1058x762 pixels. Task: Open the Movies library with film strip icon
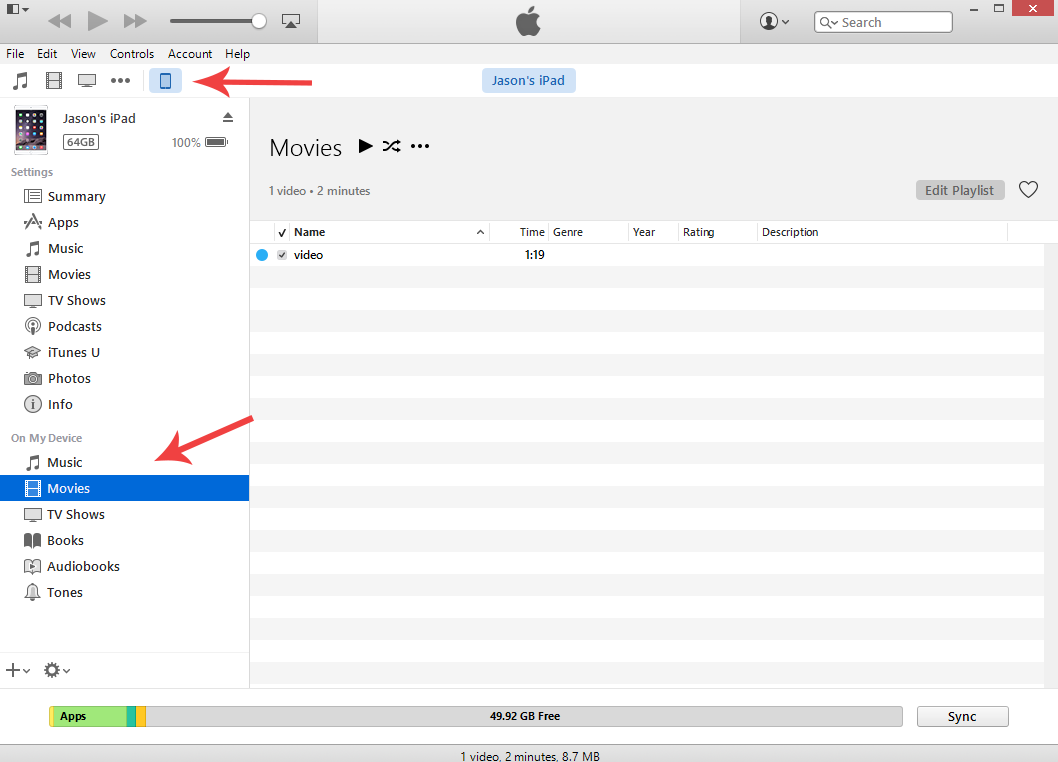(53, 80)
